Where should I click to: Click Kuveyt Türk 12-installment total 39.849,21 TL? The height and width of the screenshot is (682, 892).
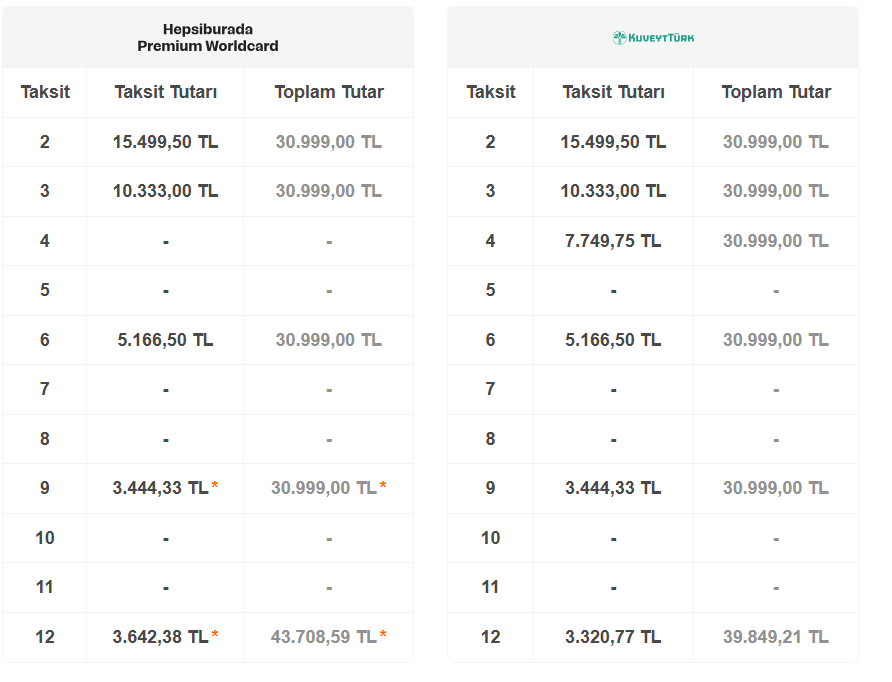tap(775, 637)
